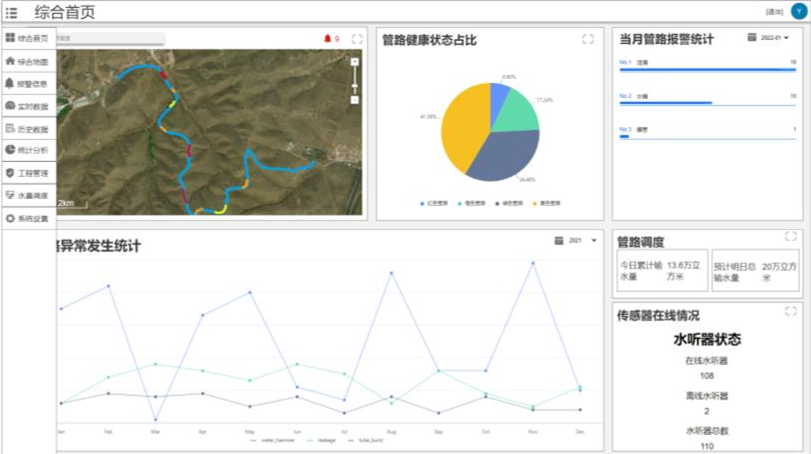Click the 退出 logout link

point(774,12)
